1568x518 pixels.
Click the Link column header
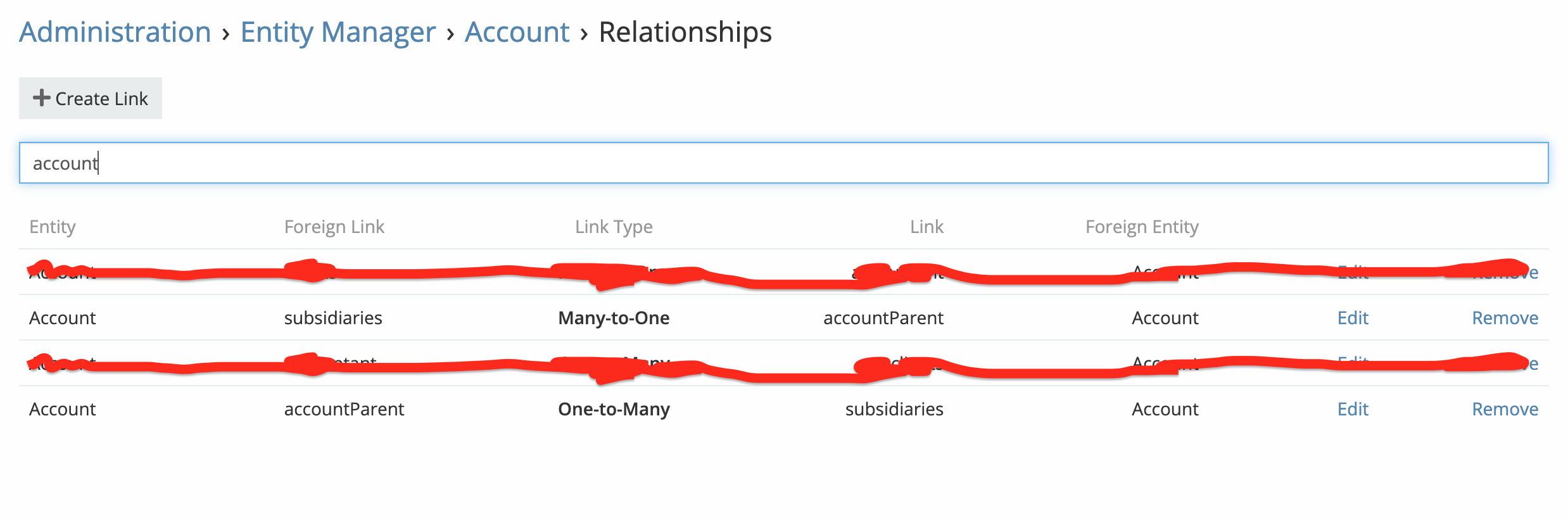pyautogui.click(x=926, y=227)
